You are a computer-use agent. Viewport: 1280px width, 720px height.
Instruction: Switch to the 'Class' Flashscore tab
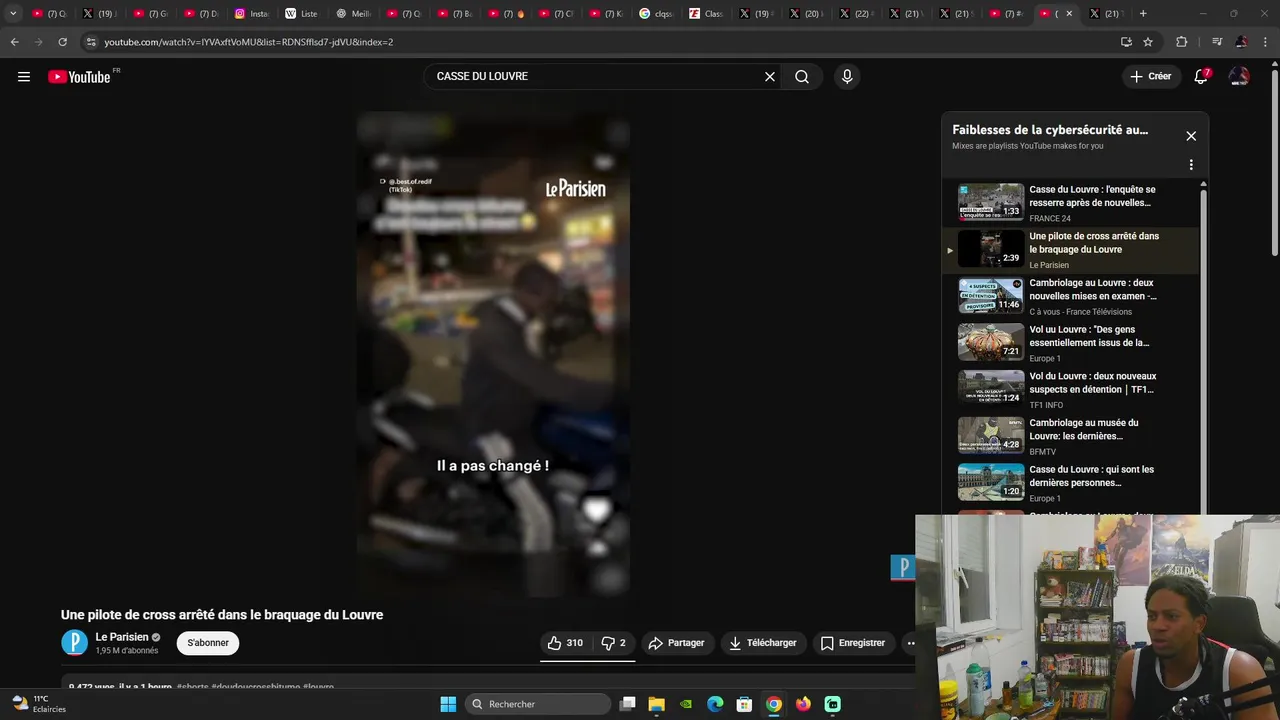coord(707,14)
